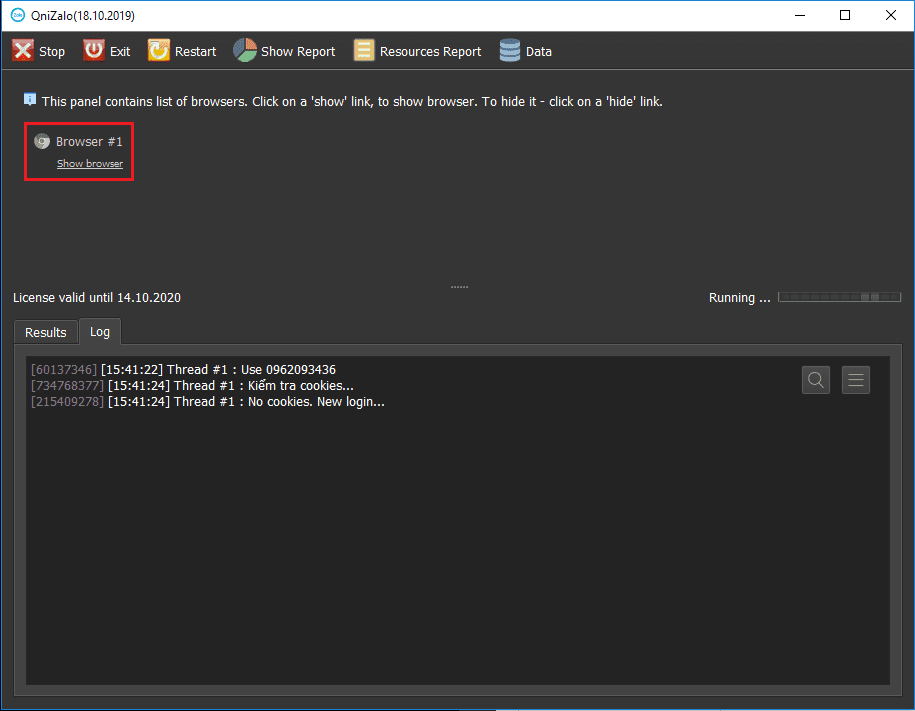Open the Resources Report

tap(417, 51)
